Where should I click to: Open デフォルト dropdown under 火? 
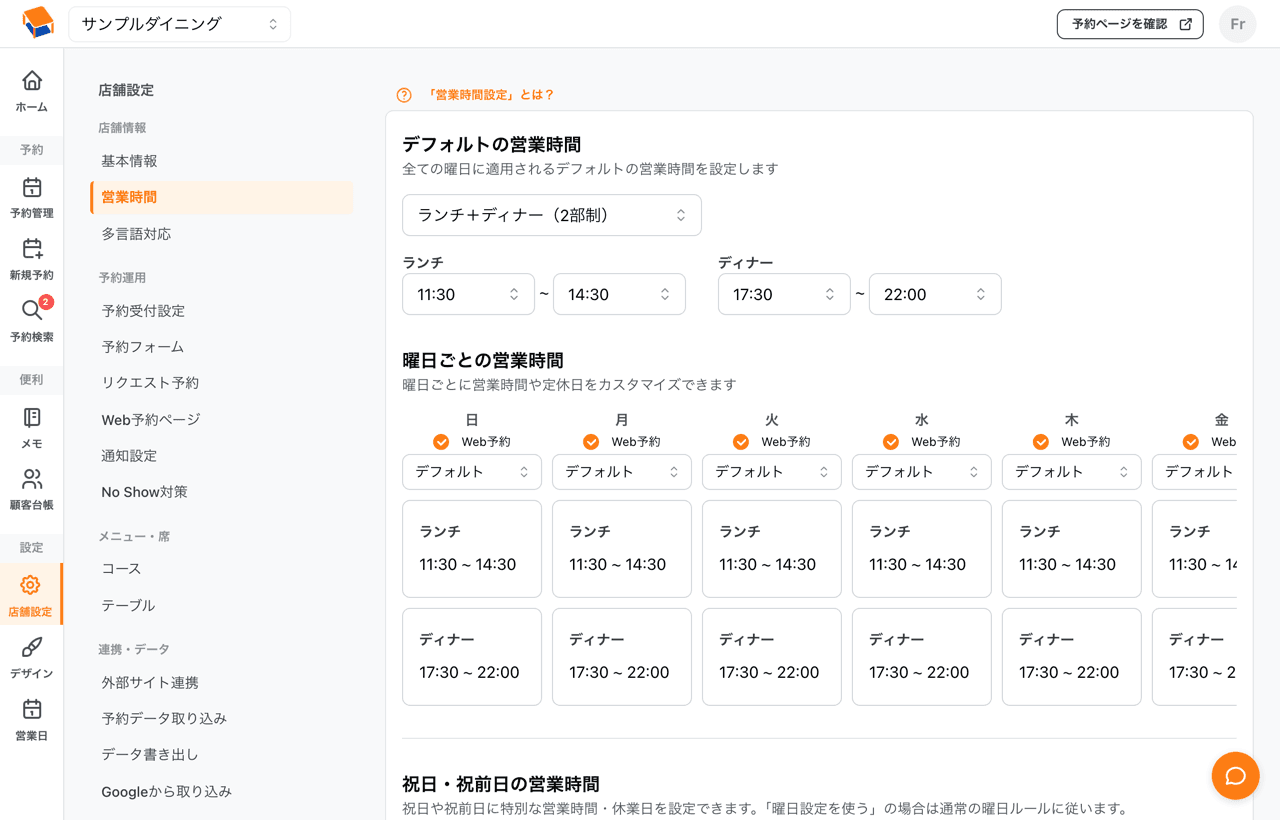[x=772, y=472]
